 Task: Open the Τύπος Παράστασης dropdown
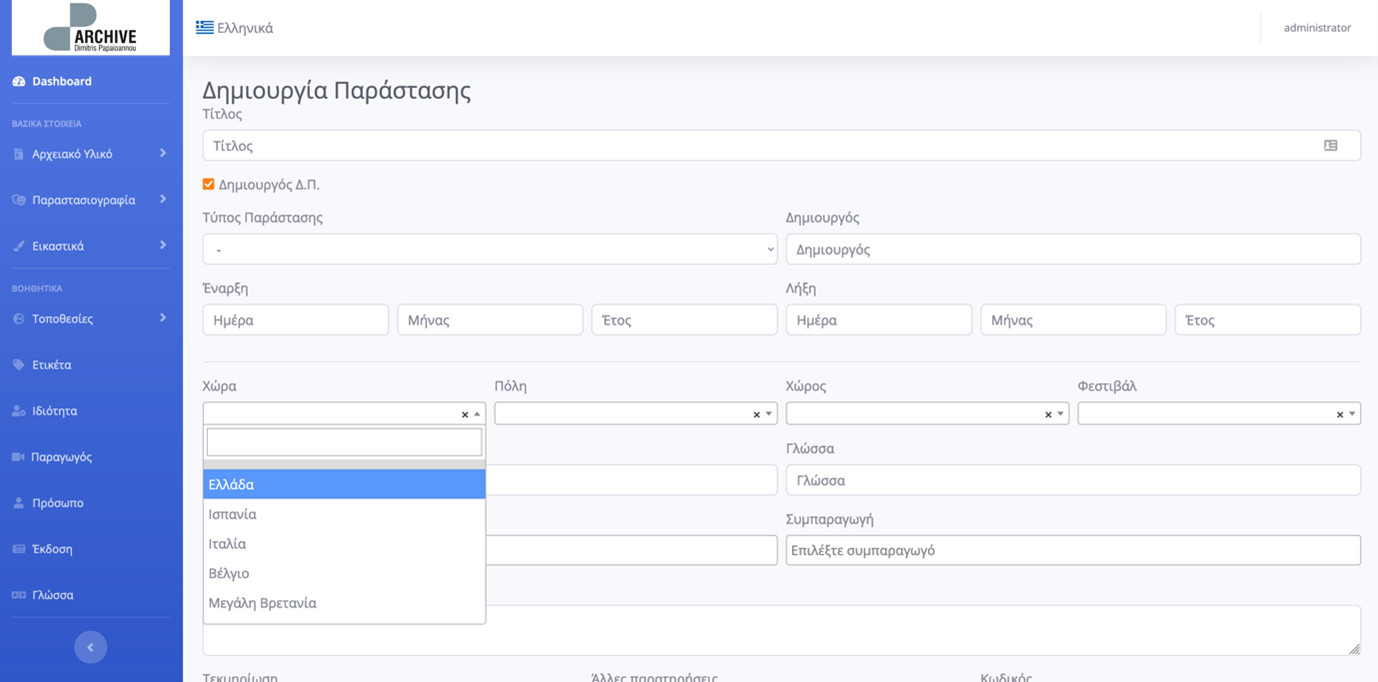489,249
